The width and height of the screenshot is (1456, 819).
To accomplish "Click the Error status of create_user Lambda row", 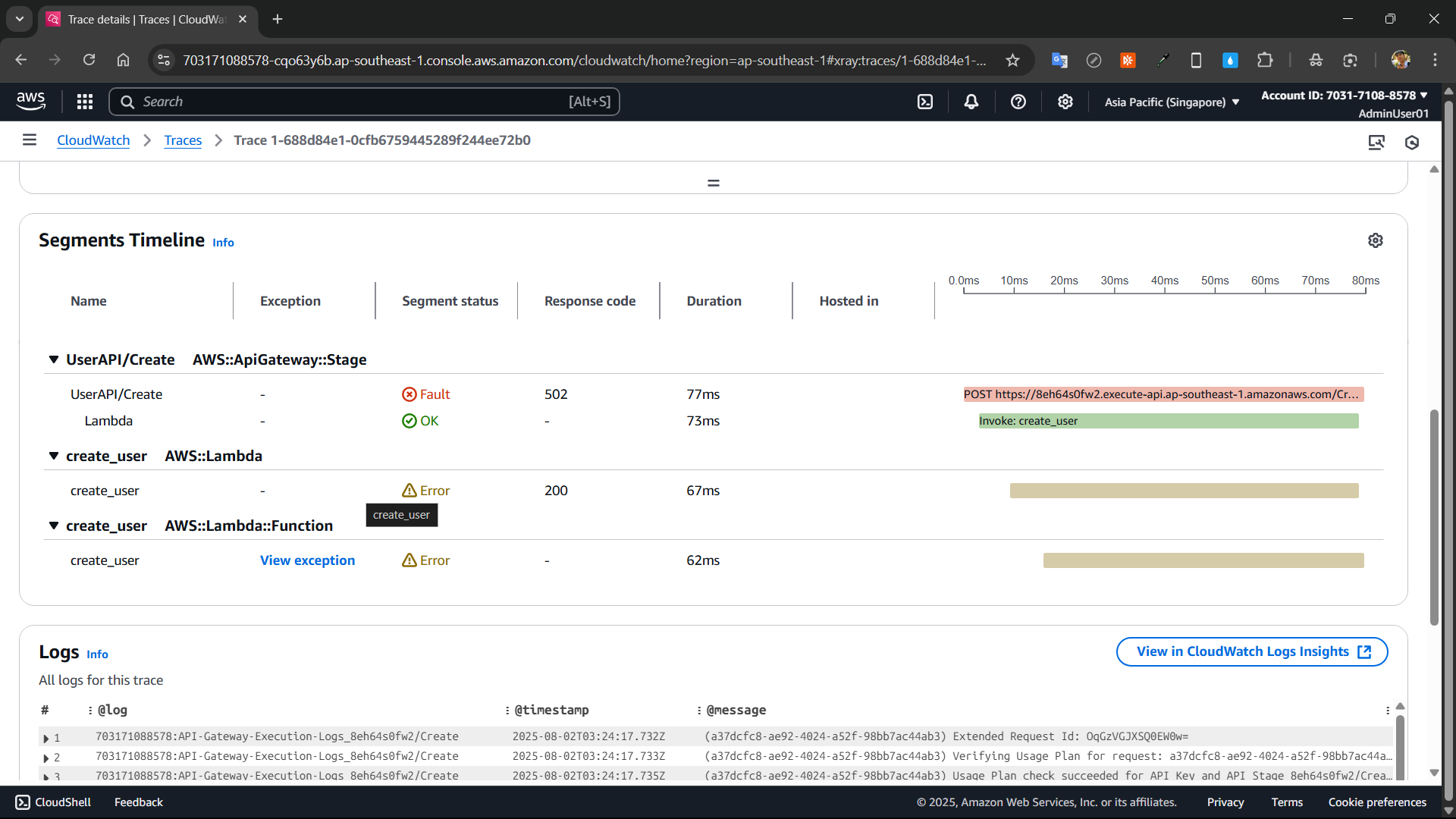I will click(426, 491).
